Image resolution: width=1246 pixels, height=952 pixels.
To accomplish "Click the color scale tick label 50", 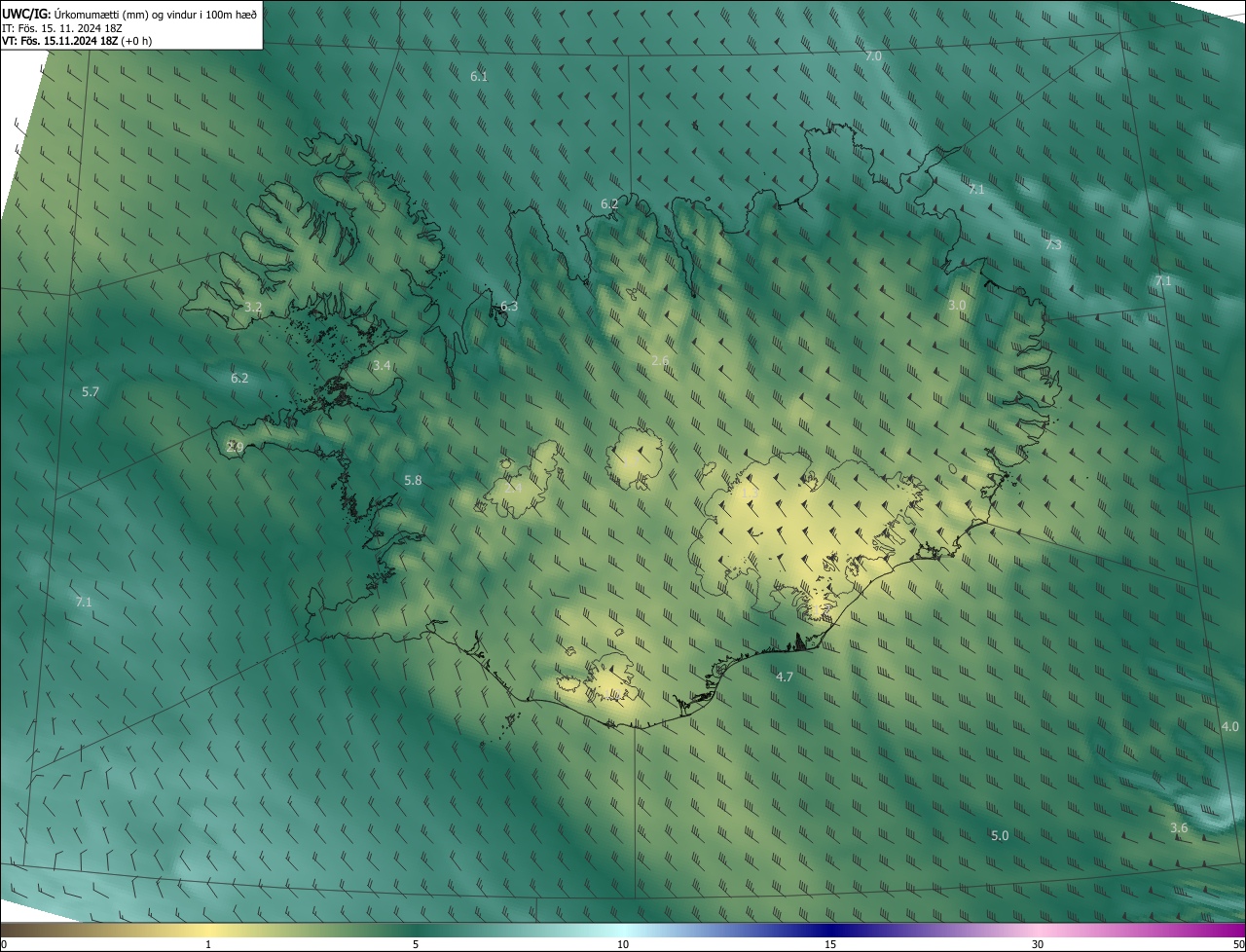I will pyautogui.click(x=1238, y=945).
